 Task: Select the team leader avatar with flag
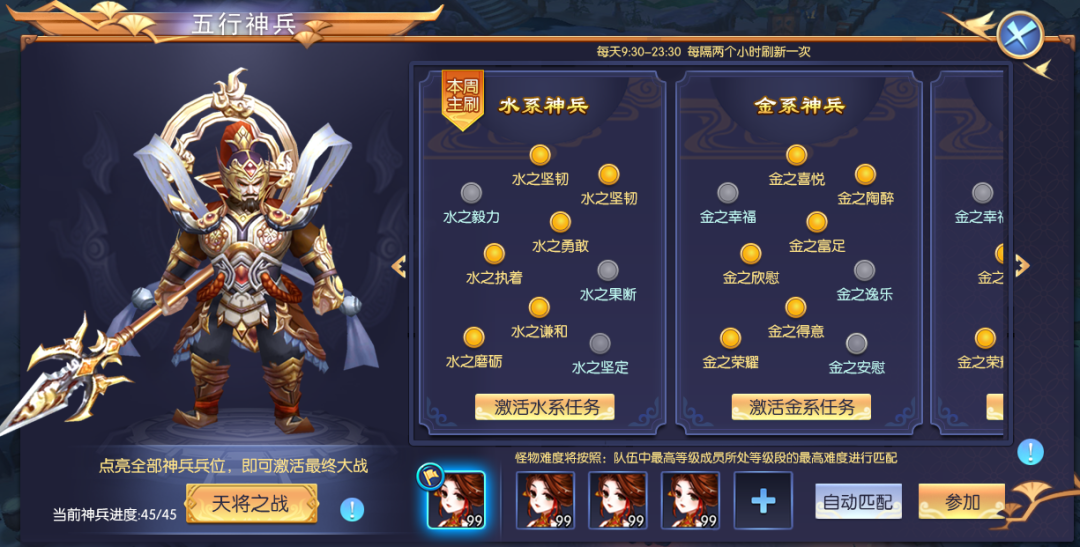(456, 500)
